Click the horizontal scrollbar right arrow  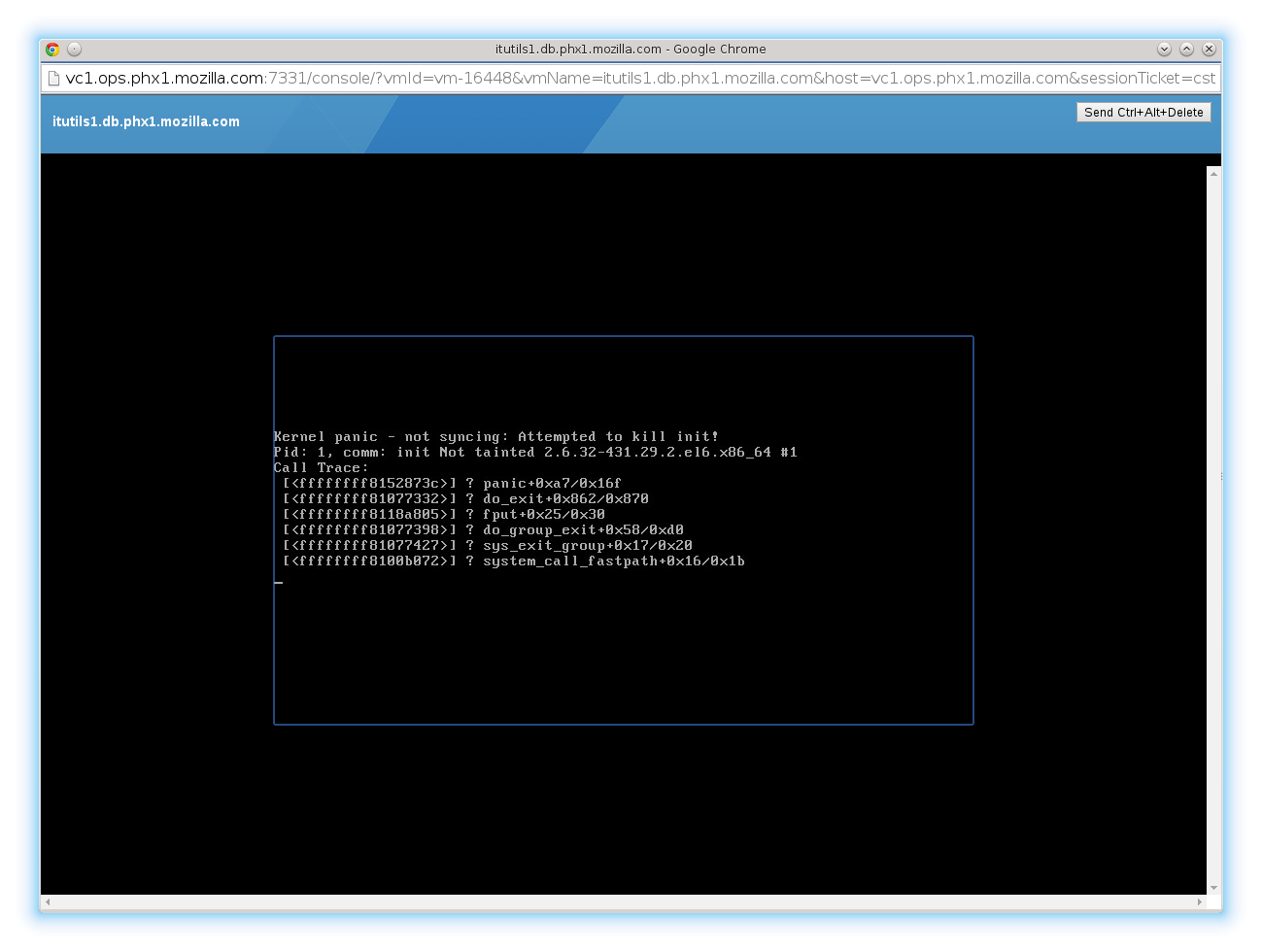click(1199, 901)
